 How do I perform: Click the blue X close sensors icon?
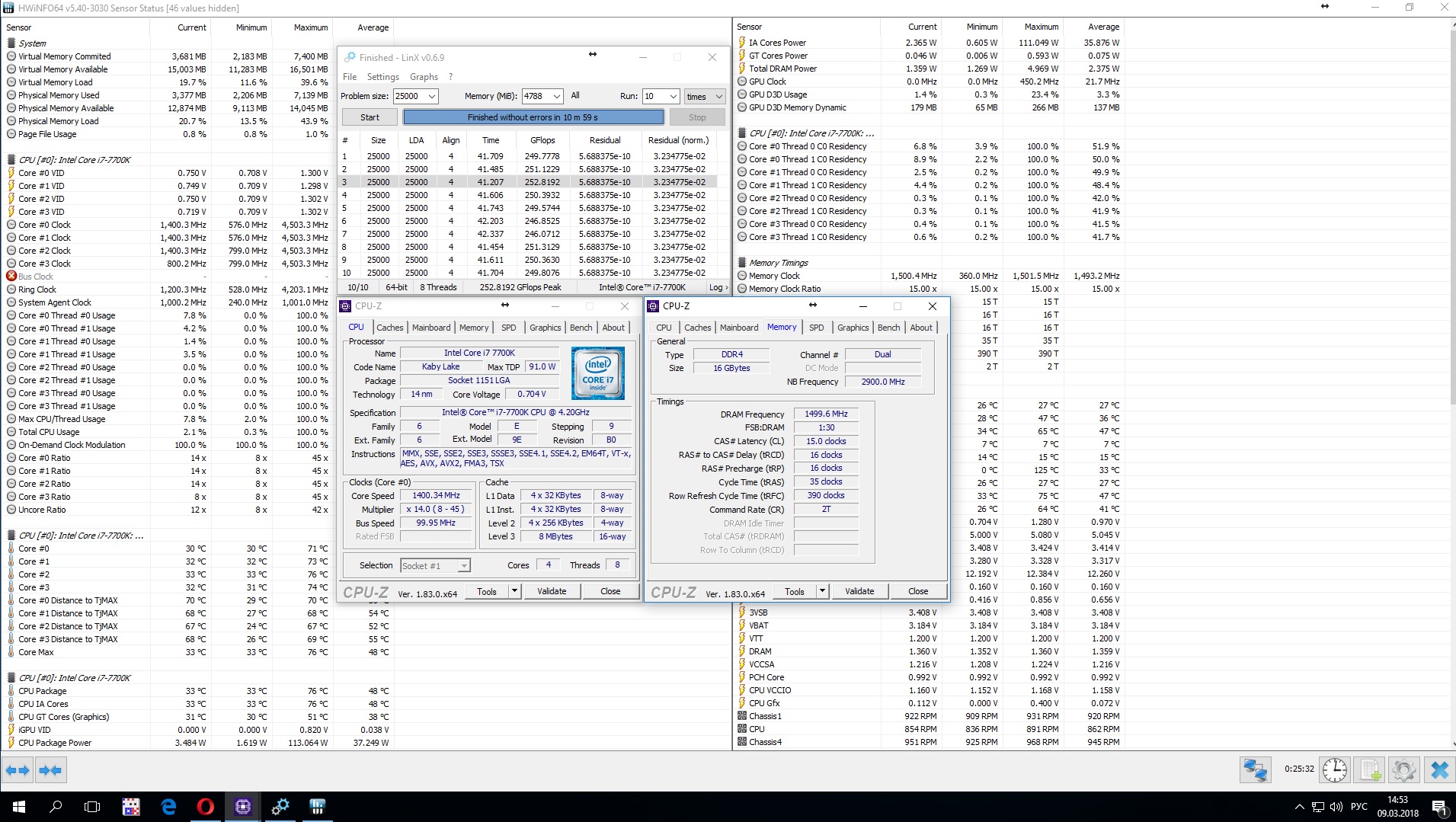(1439, 769)
